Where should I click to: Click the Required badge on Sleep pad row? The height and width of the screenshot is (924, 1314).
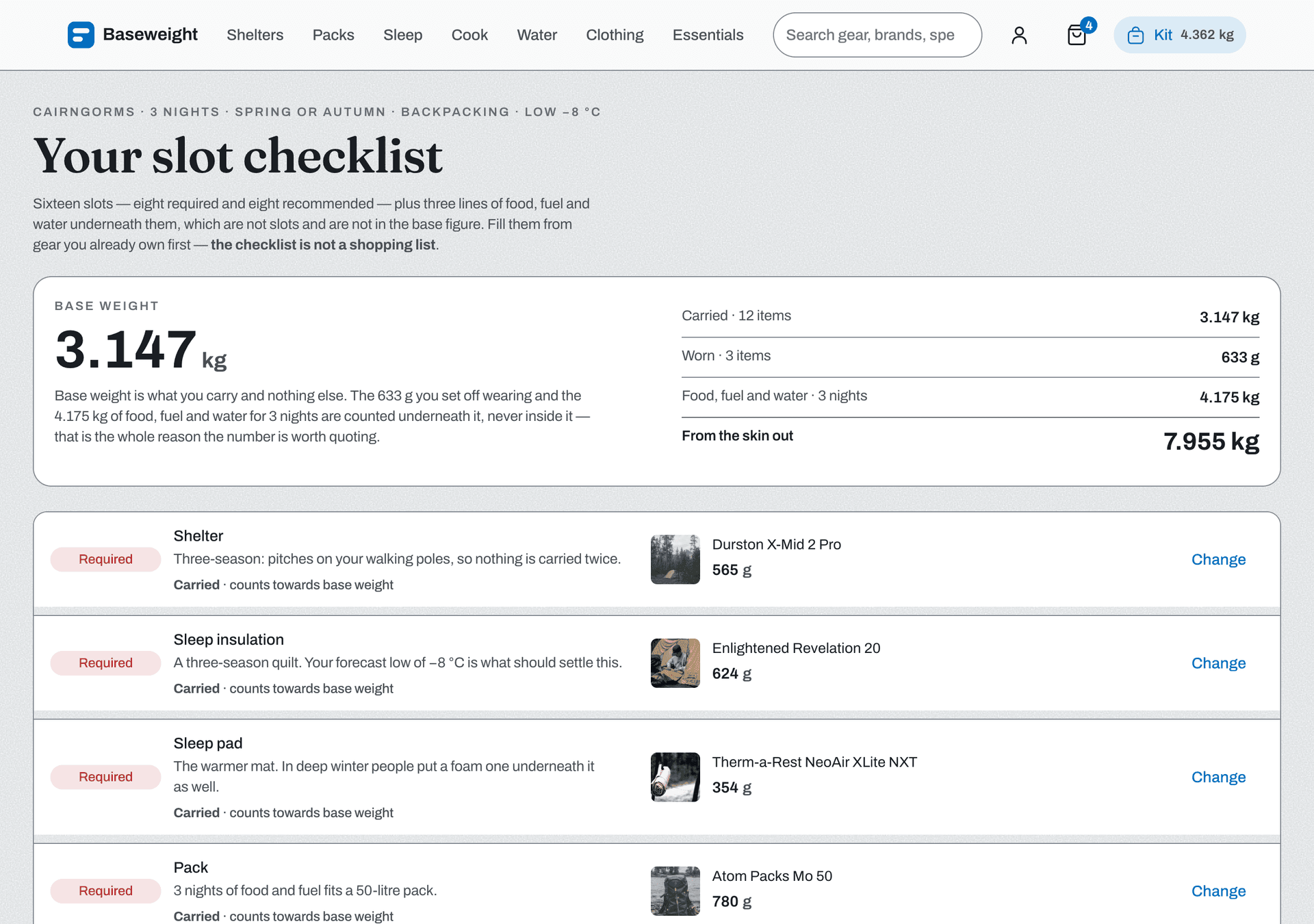point(105,777)
